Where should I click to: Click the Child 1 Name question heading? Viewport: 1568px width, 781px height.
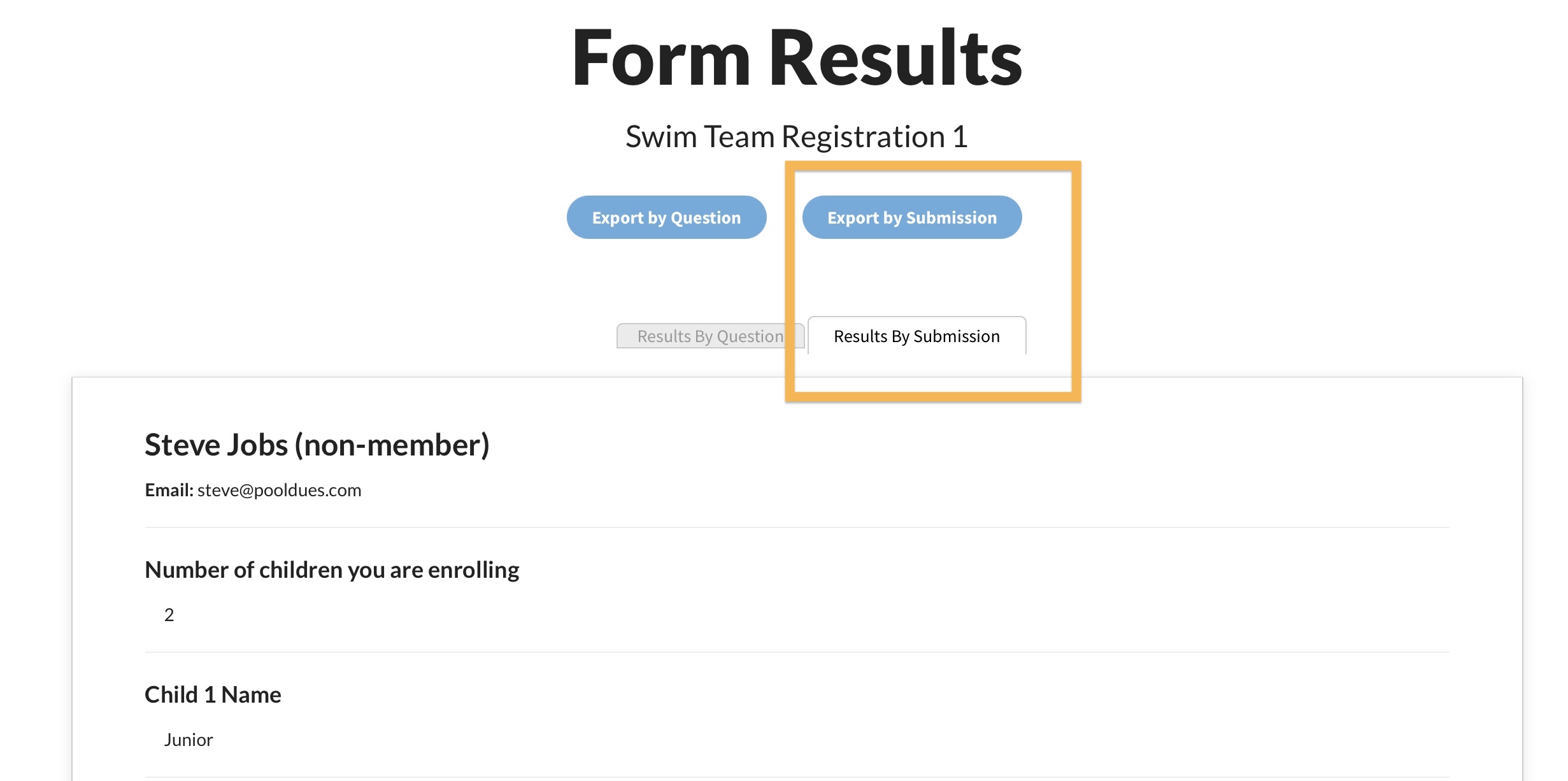click(x=213, y=694)
